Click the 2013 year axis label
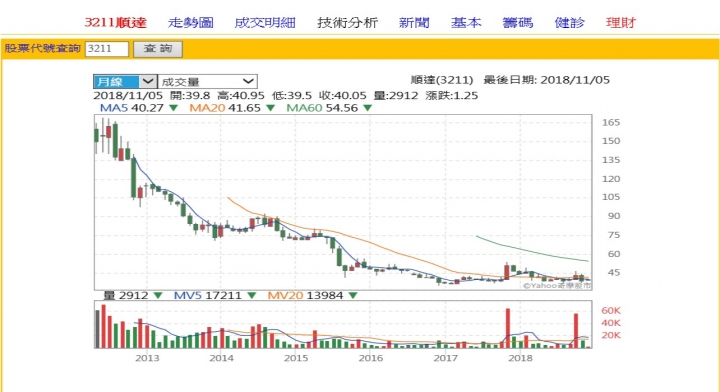The height and width of the screenshot is (392, 720). point(147,358)
